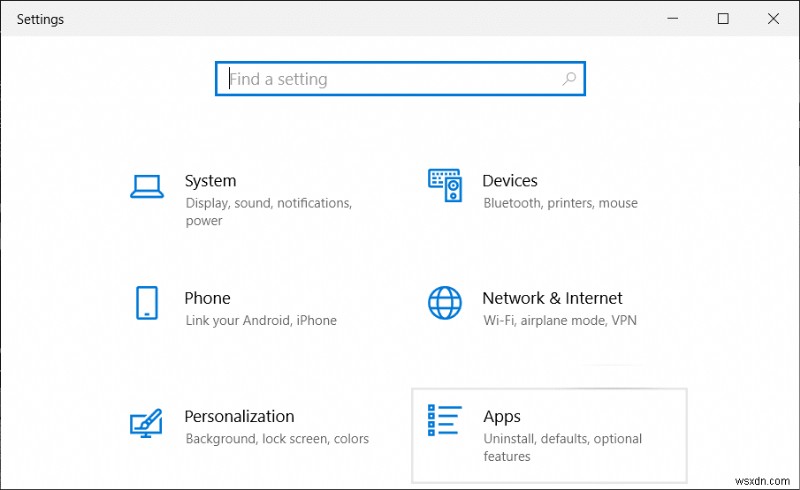The image size is (800, 490).
Task: Click the Devices keyboard and speaker icon
Action: [x=445, y=186]
